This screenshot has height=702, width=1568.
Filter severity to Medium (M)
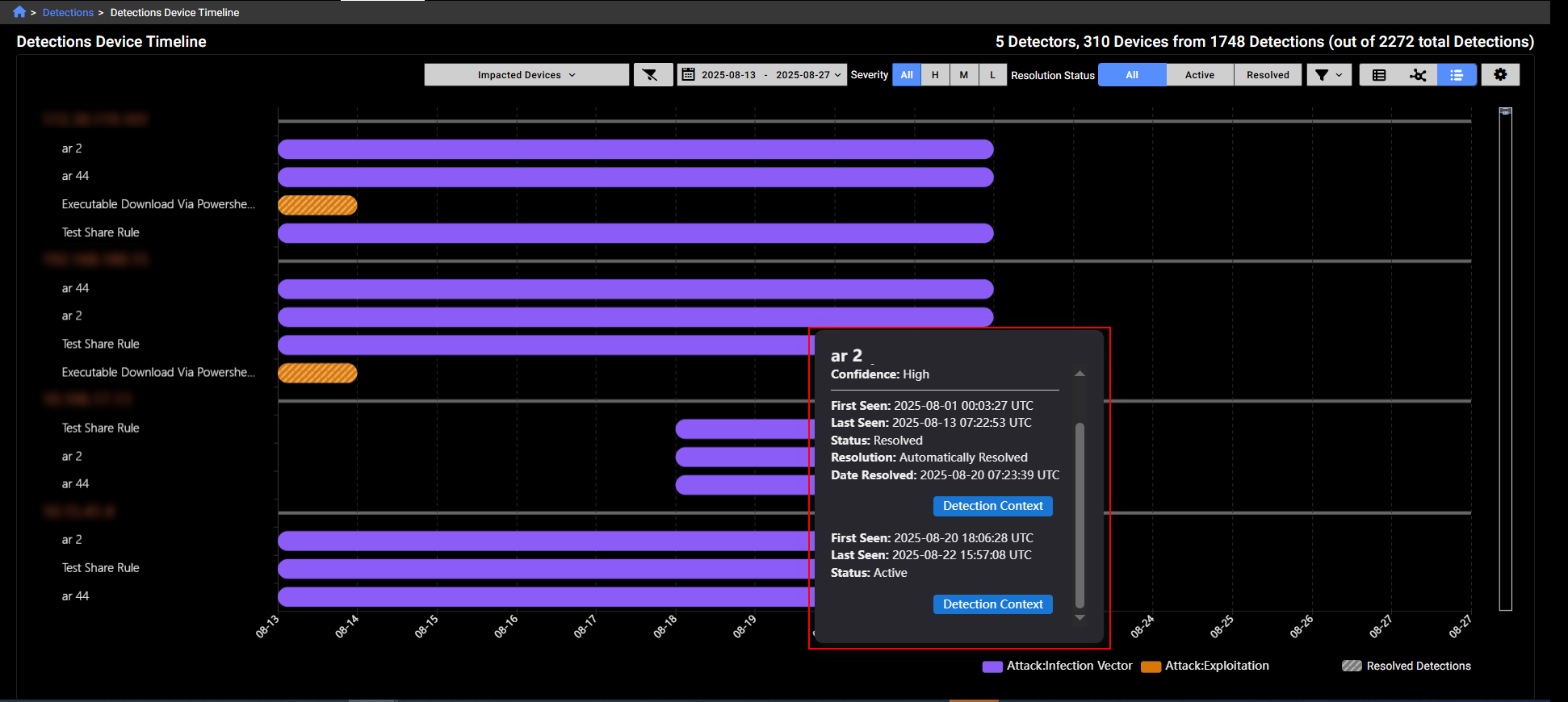(x=964, y=75)
